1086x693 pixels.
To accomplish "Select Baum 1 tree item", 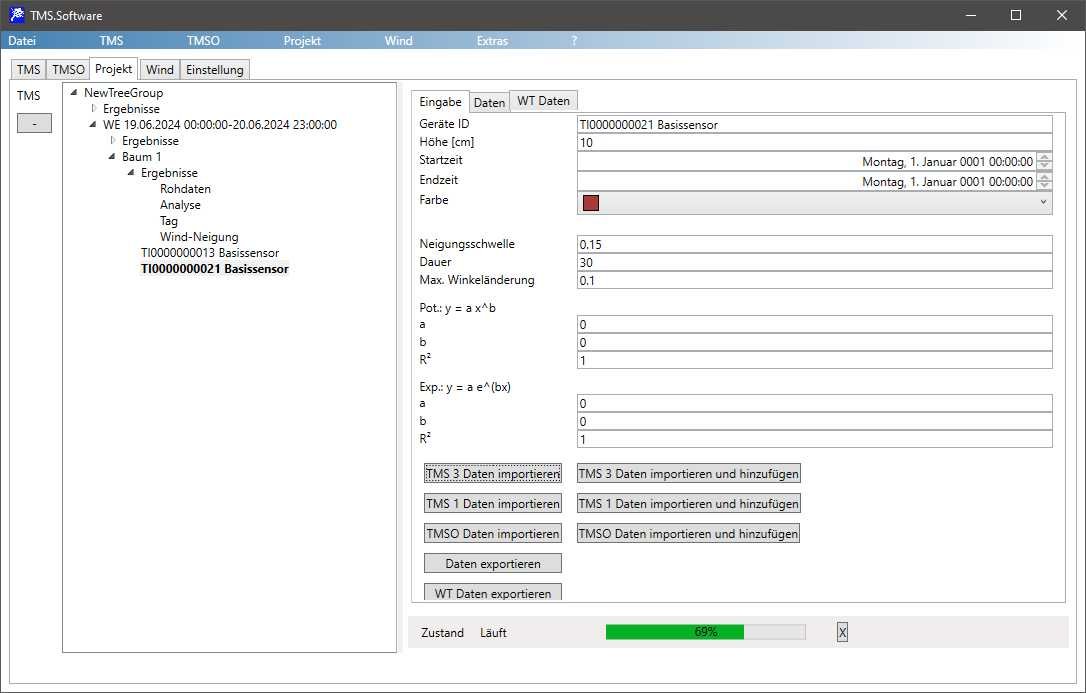I will (141, 156).
